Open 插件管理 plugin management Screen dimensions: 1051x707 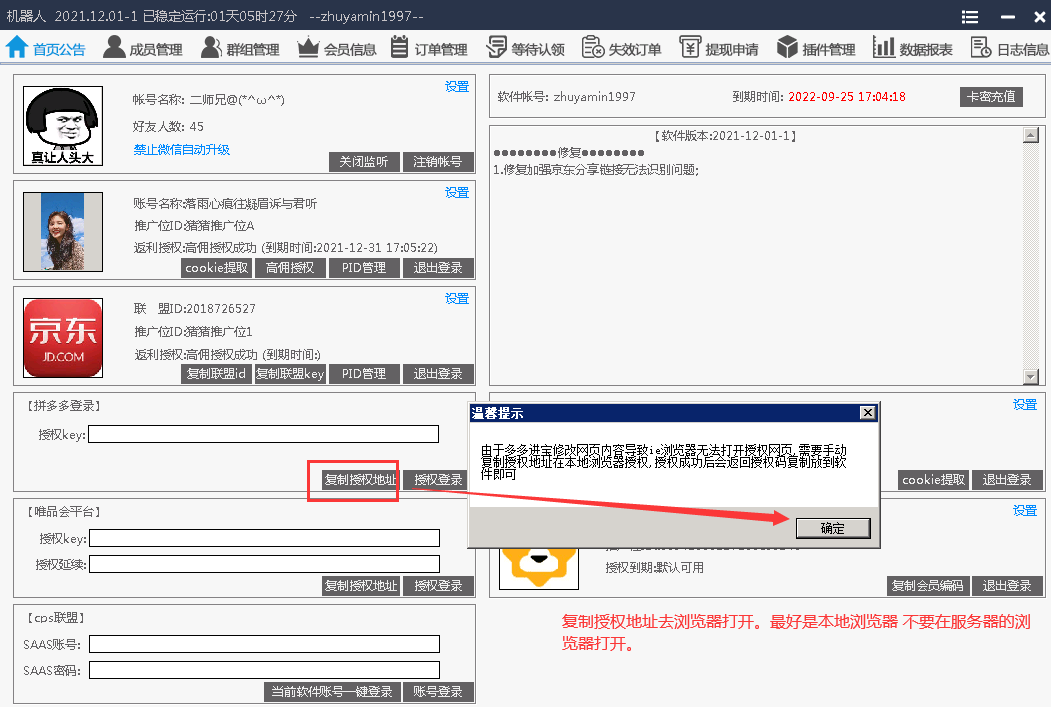point(815,49)
